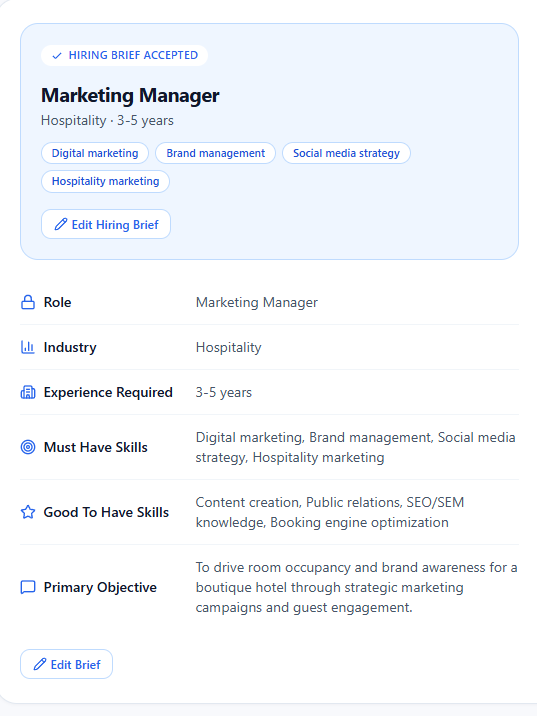Open the Edit Hiring Brief button
537x716 pixels.
click(106, 224)
